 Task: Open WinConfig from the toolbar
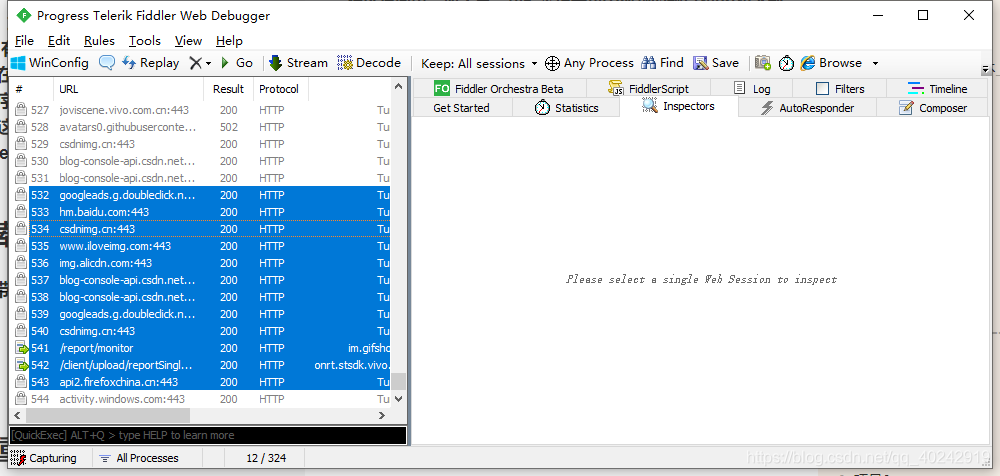50,63
